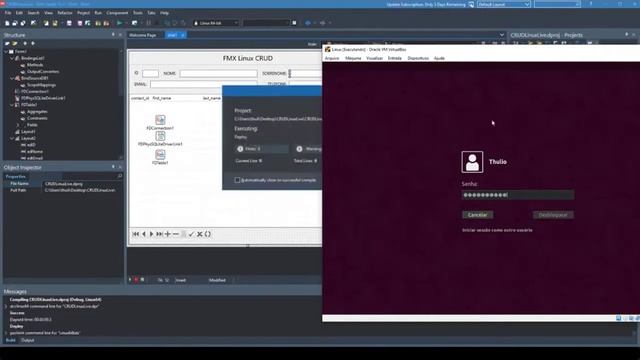Click FDTable1 component icon on the form
Screen dimensions: 640x360
coord(160,154)
